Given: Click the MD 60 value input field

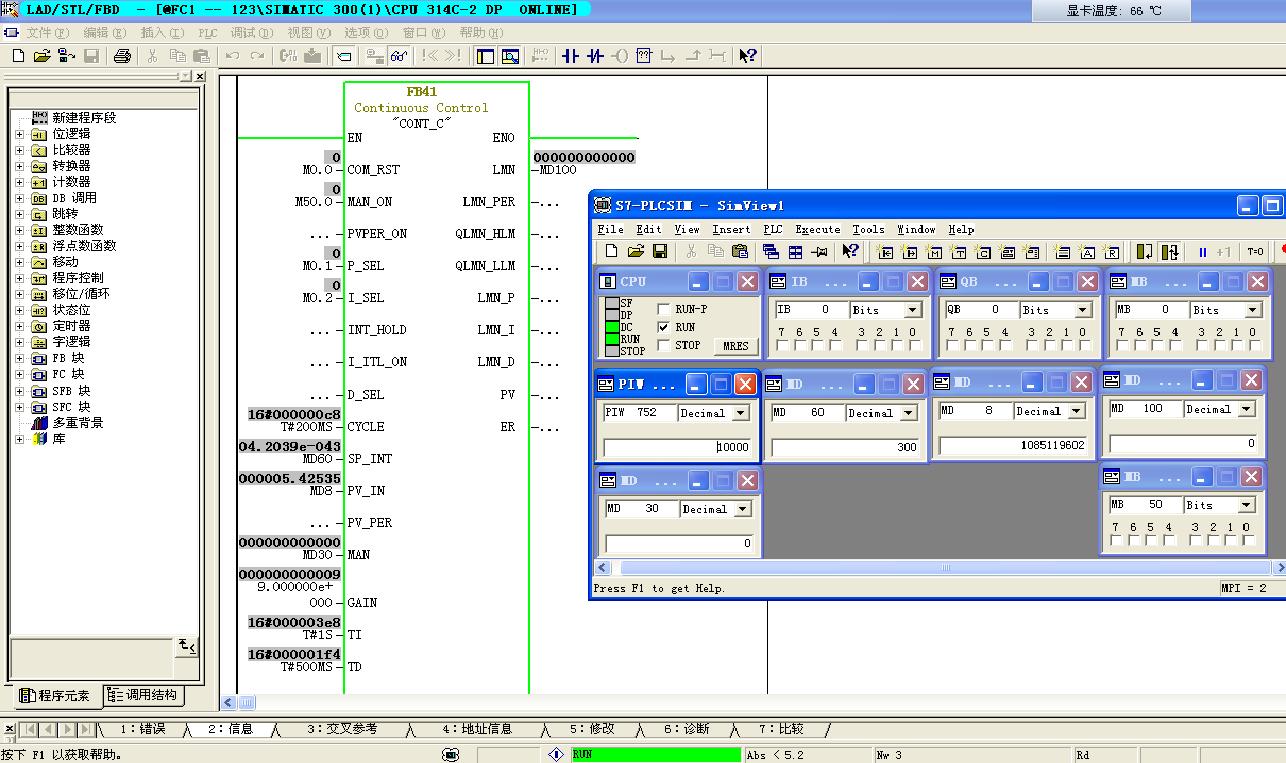Looking at the screenshot, I should pos(845,447).
